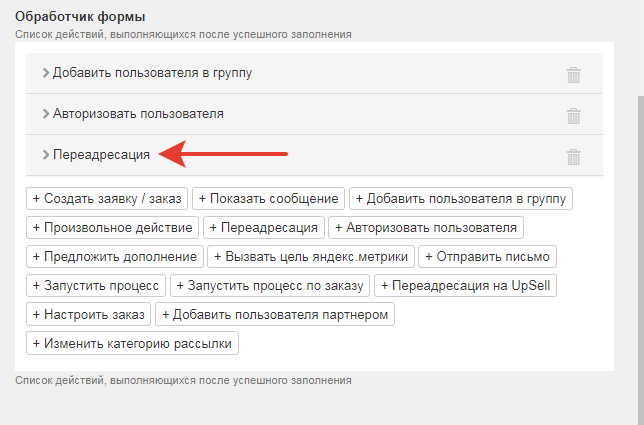Click '+ Запустить процесс по заказу' button
The height and width of the screenshot is (425, 644).
tap(270, 285)
